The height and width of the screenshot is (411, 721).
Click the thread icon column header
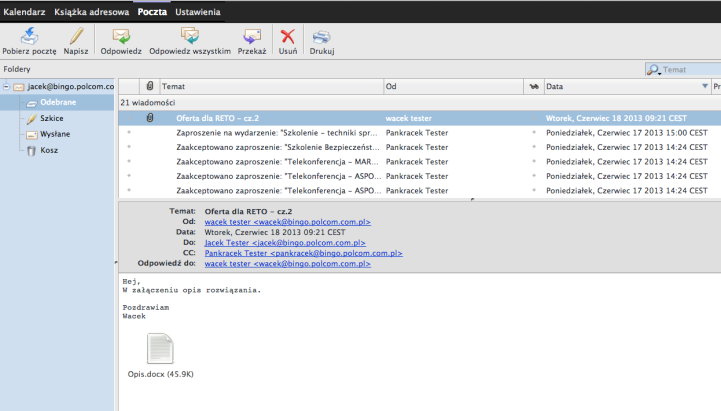tap(534, 86)
